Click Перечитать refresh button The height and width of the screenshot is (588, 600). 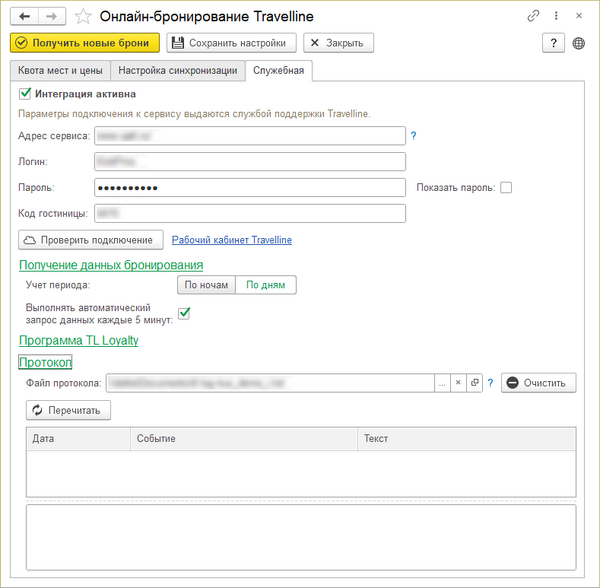68,410
